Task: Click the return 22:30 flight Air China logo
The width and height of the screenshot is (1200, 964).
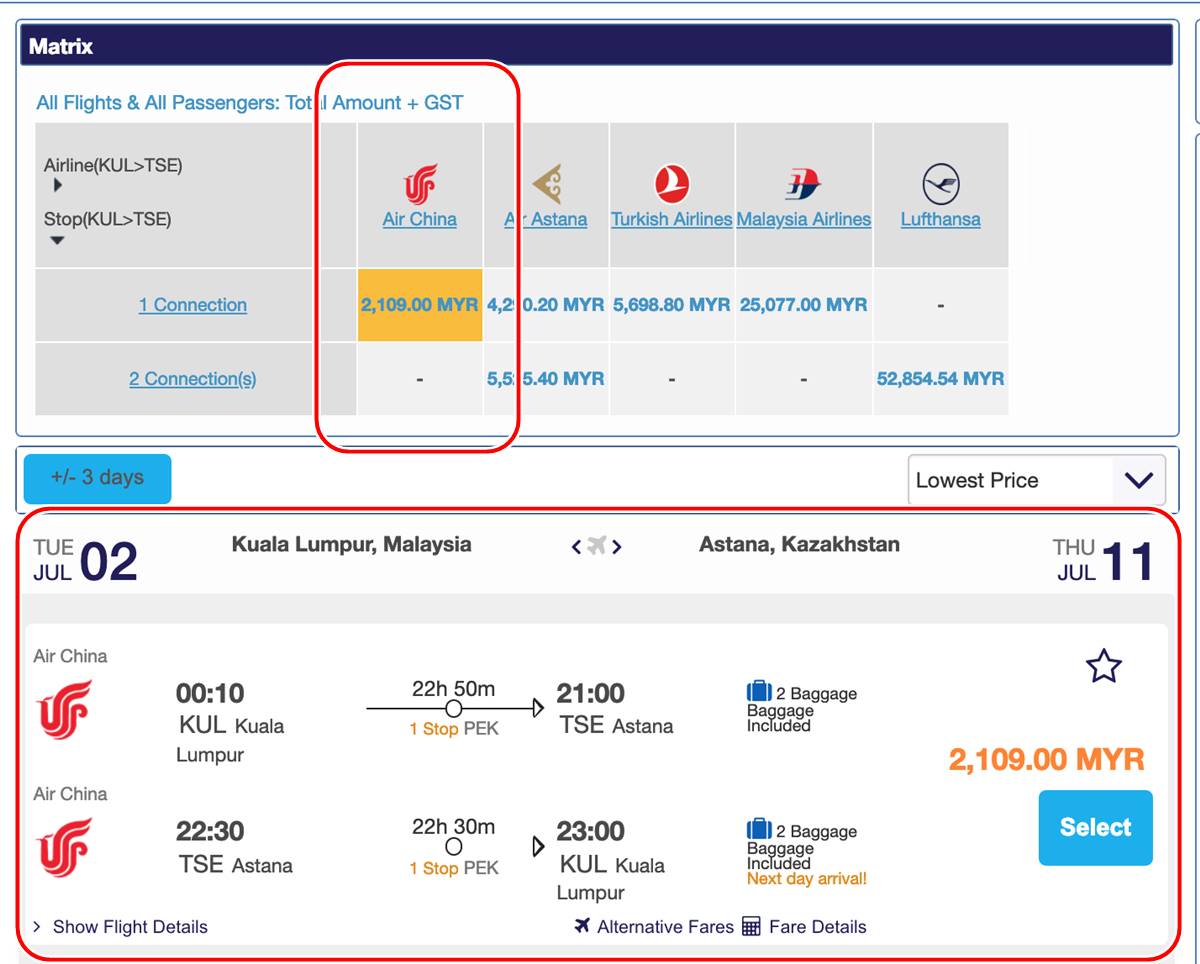Action: 65,847
